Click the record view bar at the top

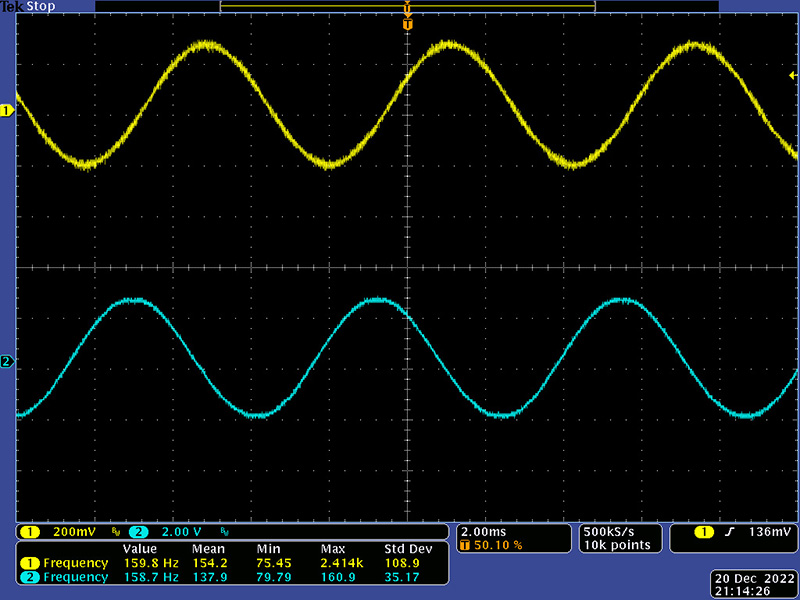pos(407,6)
